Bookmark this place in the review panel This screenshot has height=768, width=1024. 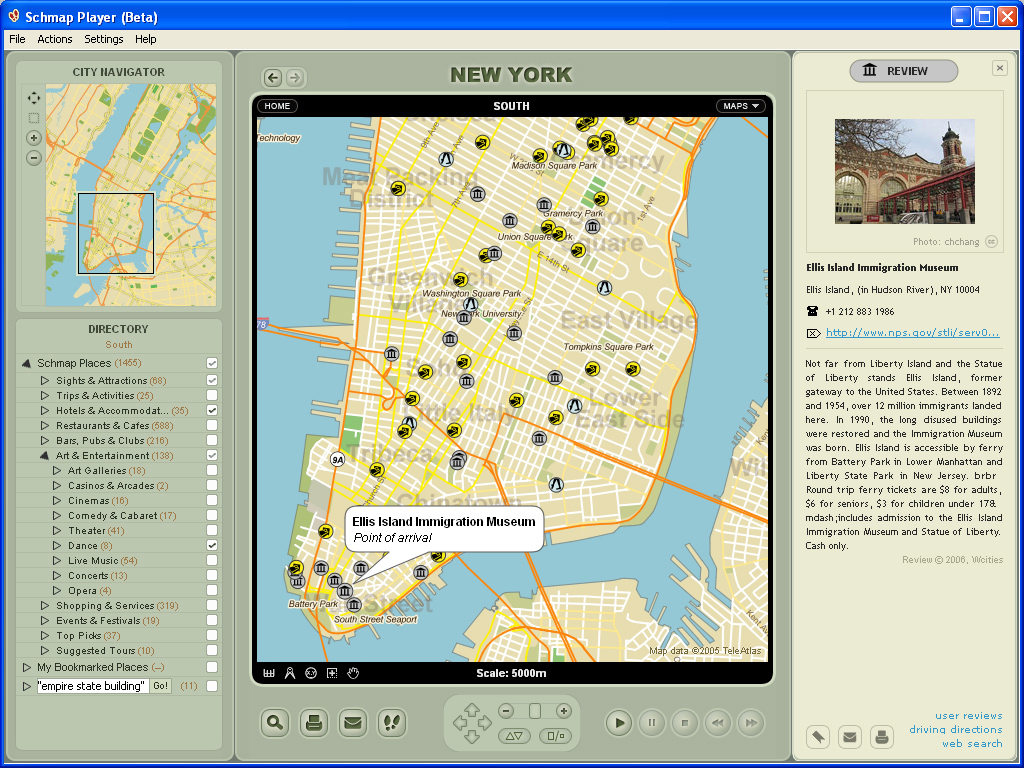(818, 737)
